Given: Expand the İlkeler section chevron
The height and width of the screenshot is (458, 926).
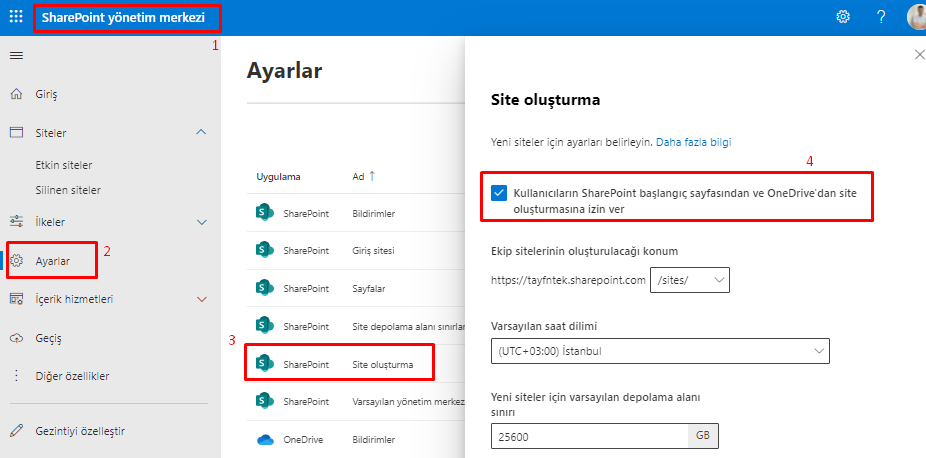Looking at the screenshot, I should point(201,221).
